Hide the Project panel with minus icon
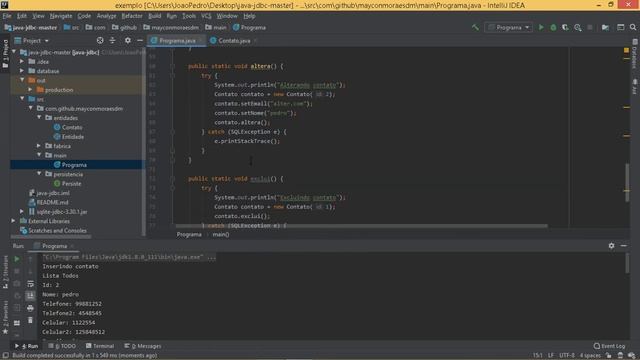This screenshot has width=640, height=360. (x=140, y=40)
